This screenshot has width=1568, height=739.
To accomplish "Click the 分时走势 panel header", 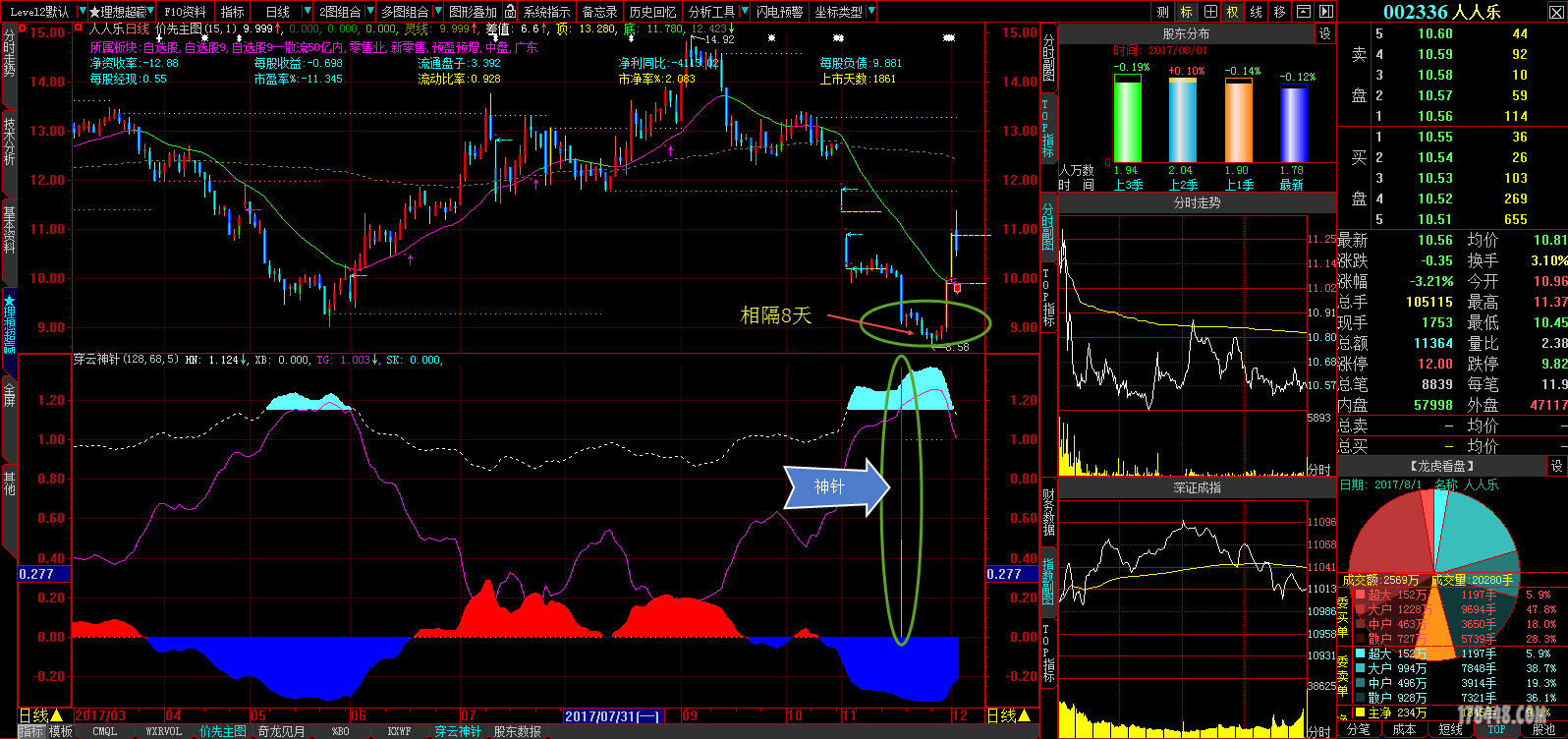I will (x=1197, y=202).
